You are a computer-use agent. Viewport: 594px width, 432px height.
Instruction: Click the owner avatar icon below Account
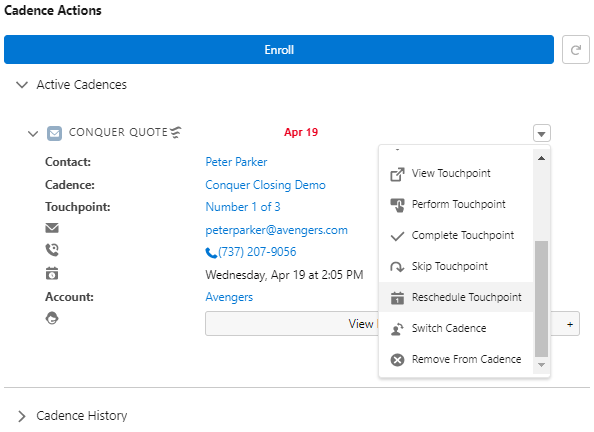[52, 318]
